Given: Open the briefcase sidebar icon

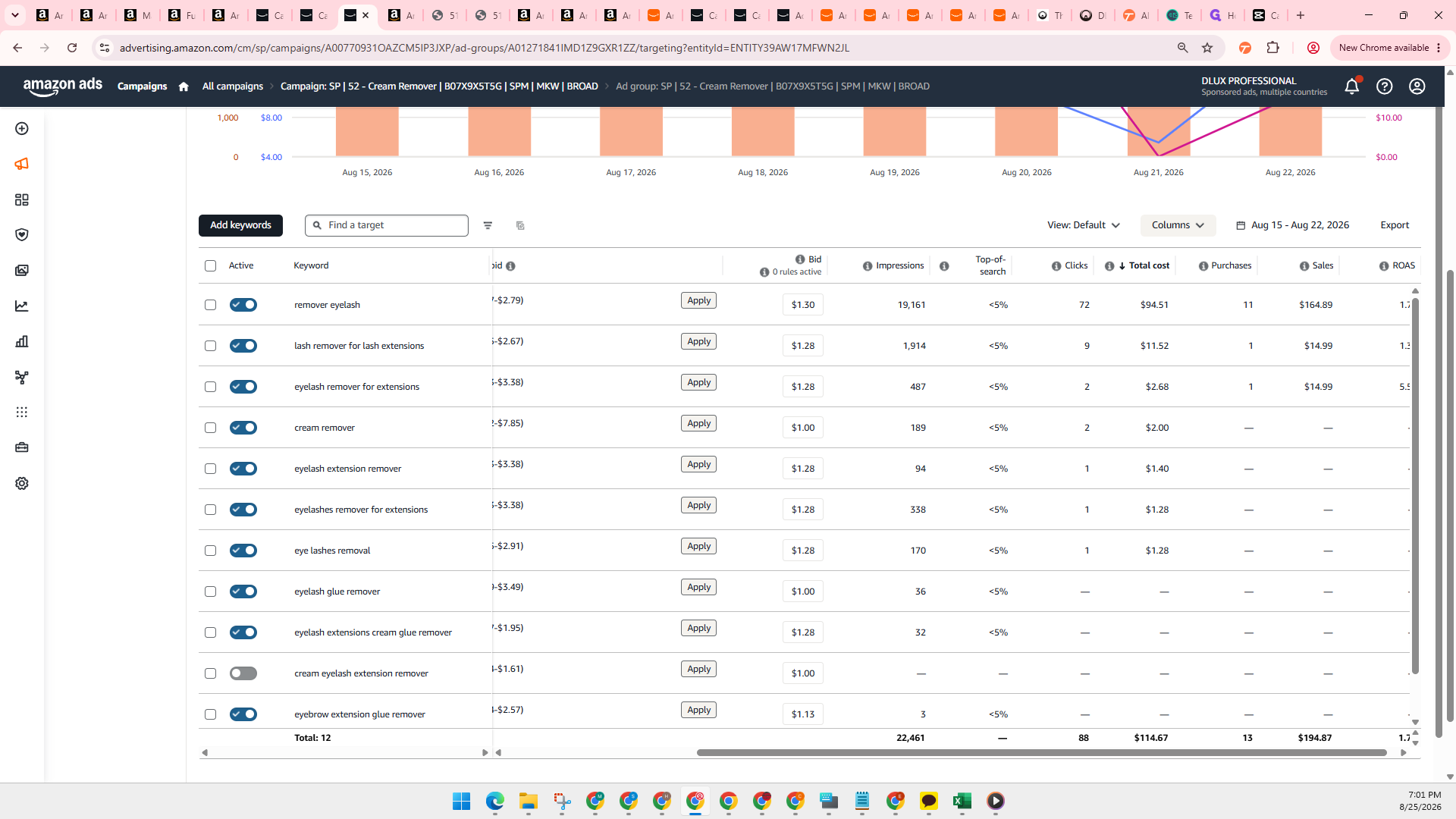Looking at the screenshot, I should (22, 447).
